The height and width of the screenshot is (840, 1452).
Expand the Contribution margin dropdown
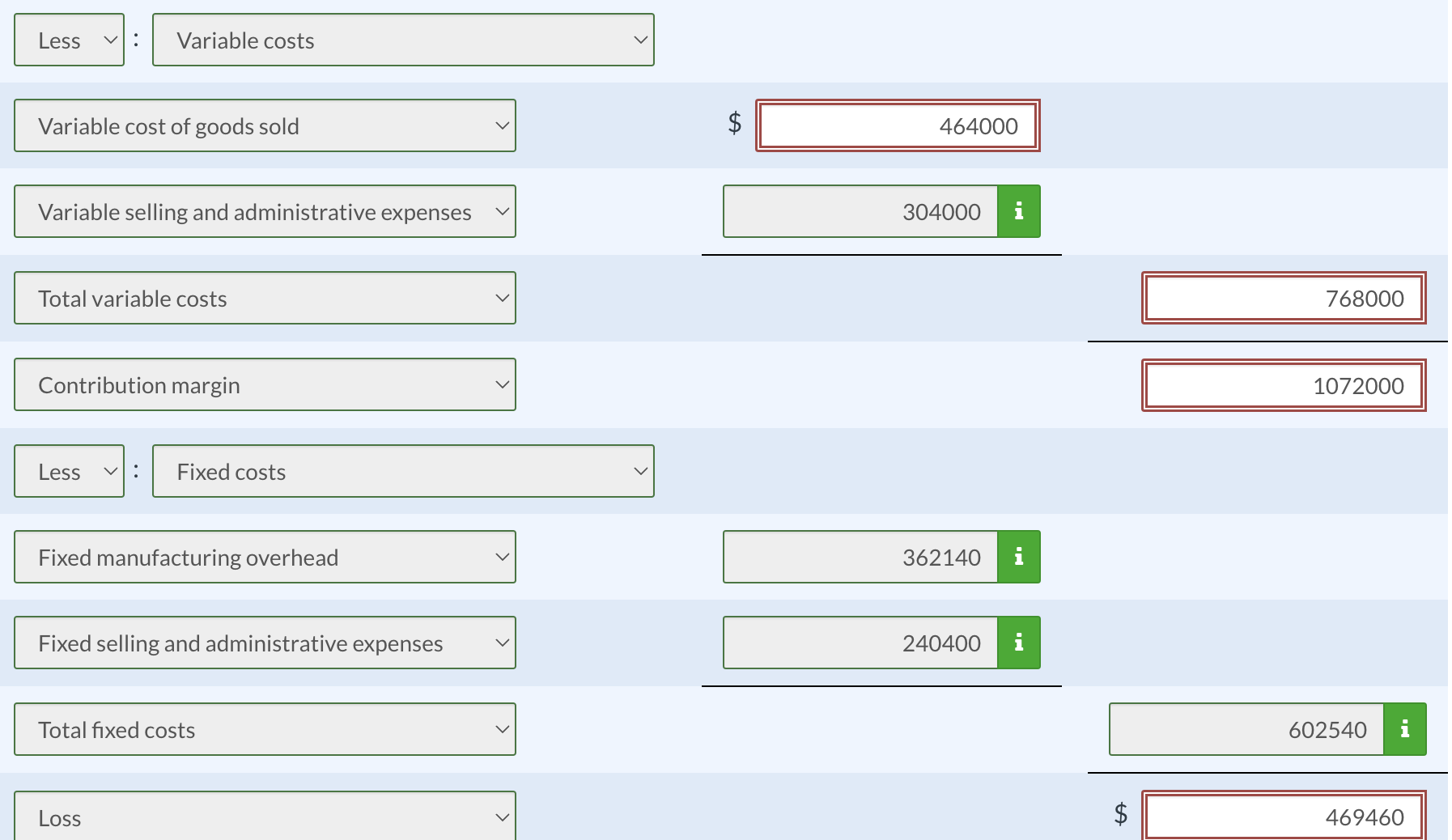click(x=265, y=384)
